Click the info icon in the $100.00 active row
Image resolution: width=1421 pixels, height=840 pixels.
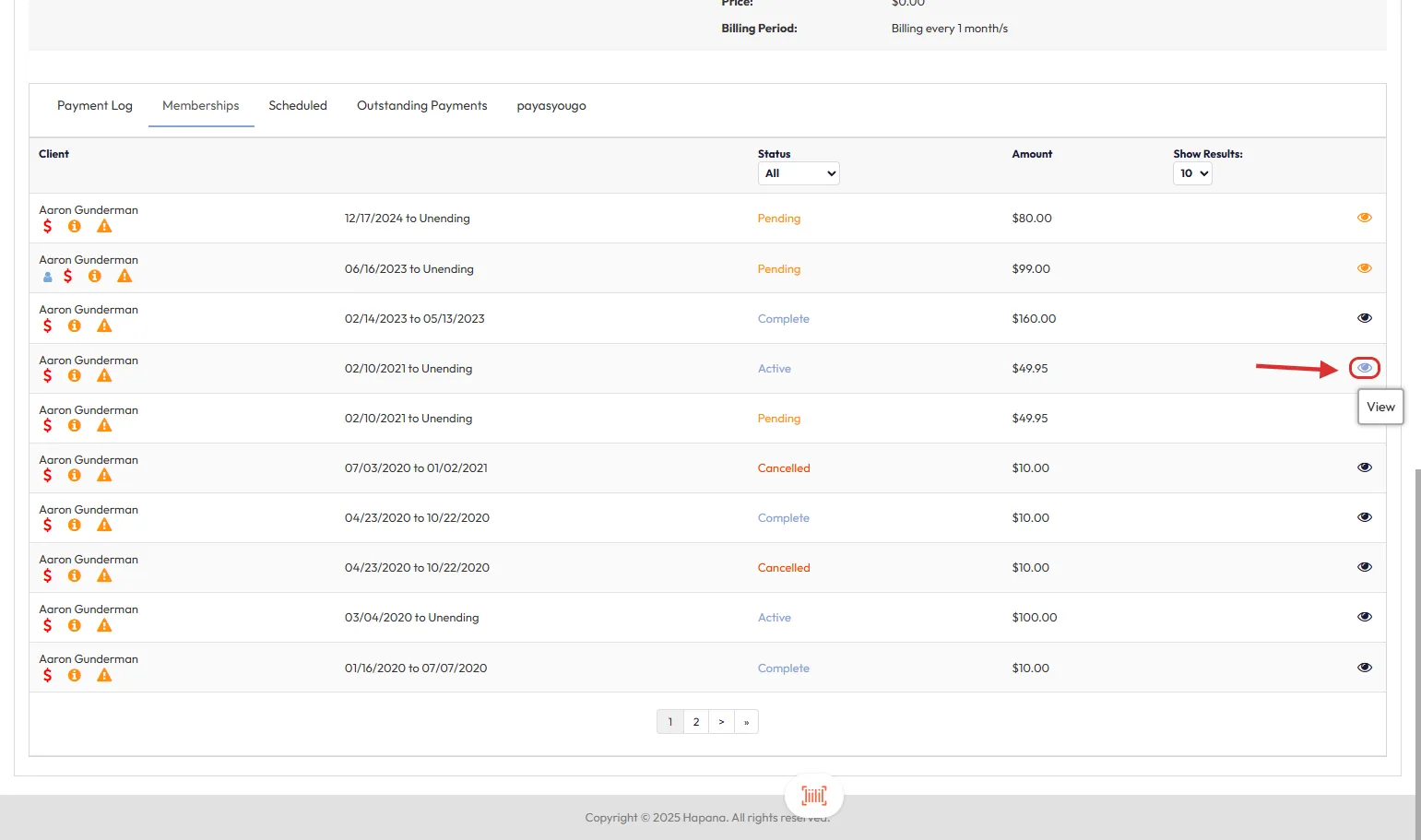coord(75,626)
